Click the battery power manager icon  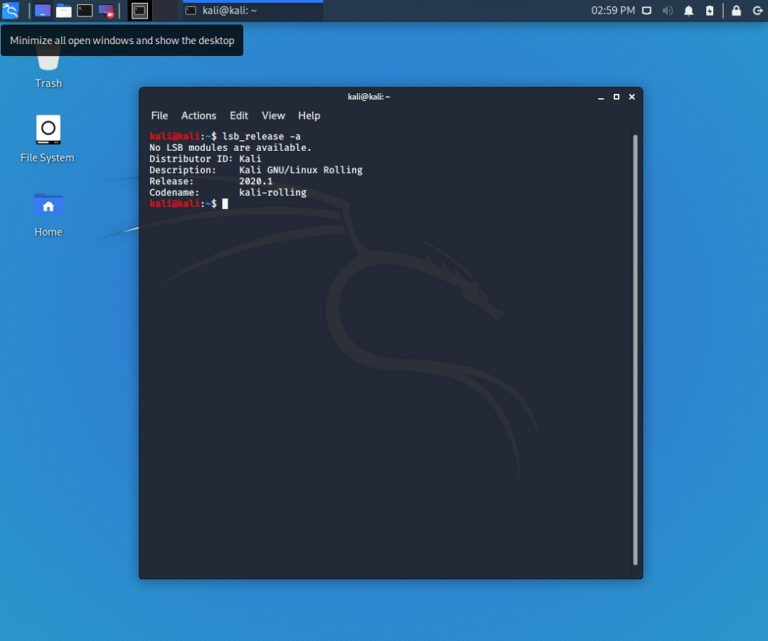coord(710,10)
